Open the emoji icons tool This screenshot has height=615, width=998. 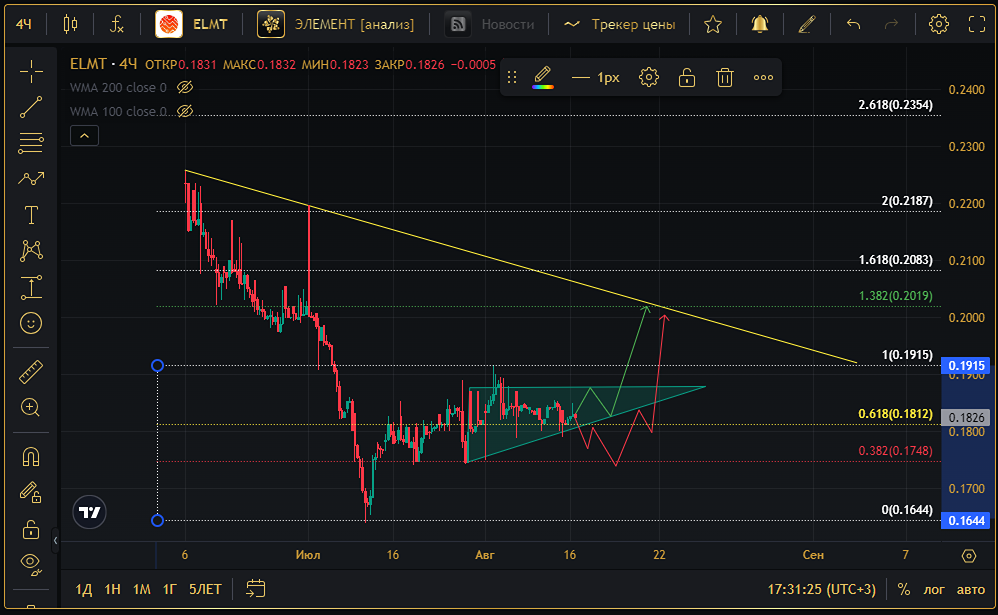pos(31,323)
